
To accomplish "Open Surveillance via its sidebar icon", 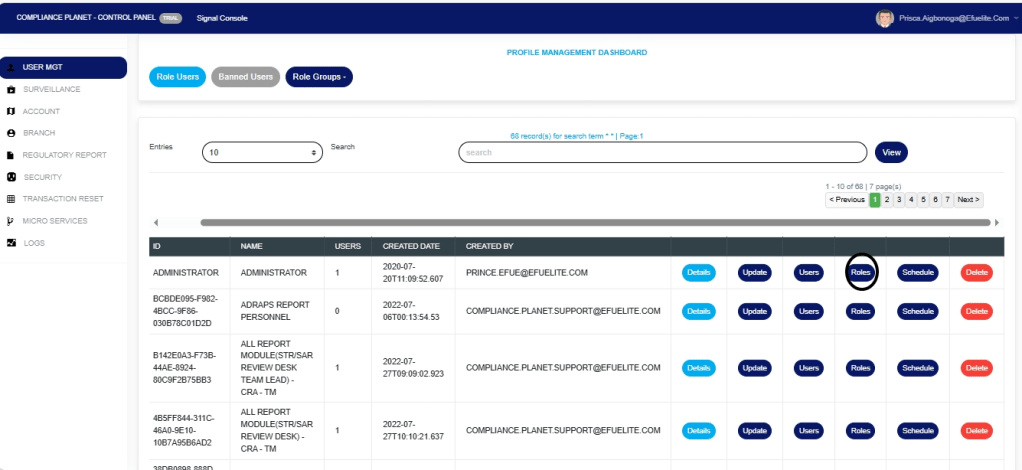I will tap(11, 90).
